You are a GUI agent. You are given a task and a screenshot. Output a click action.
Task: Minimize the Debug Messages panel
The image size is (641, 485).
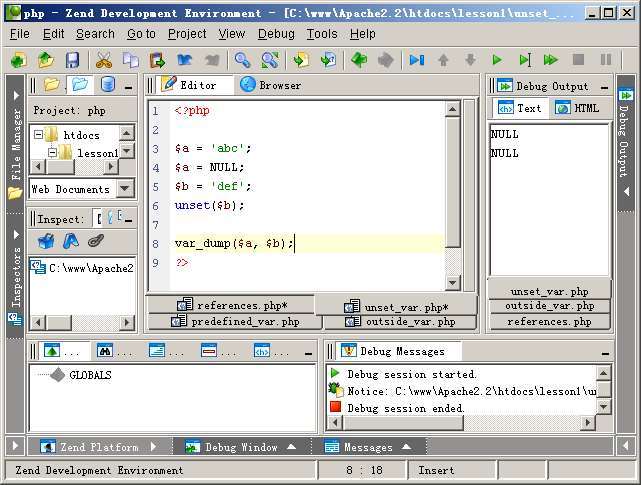[x=605, y=353]
